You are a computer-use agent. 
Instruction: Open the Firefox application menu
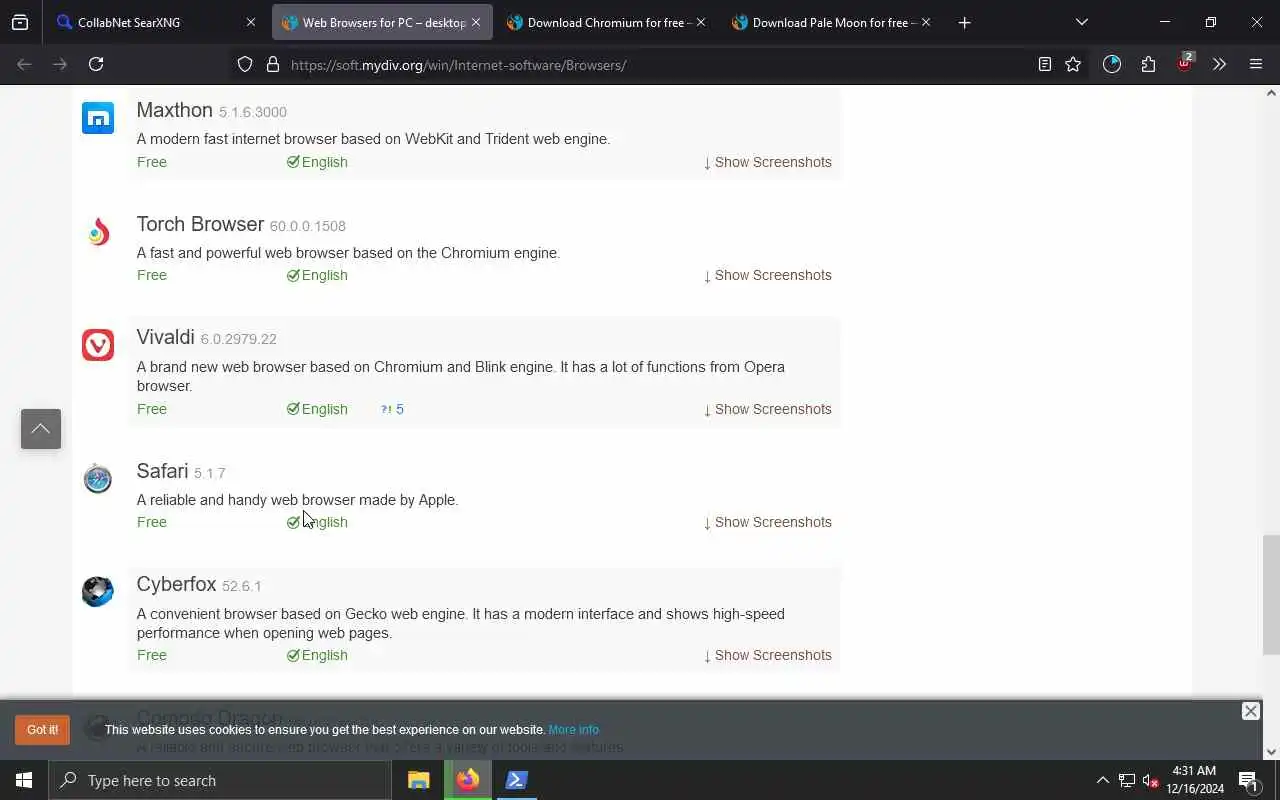(1256, 64)
